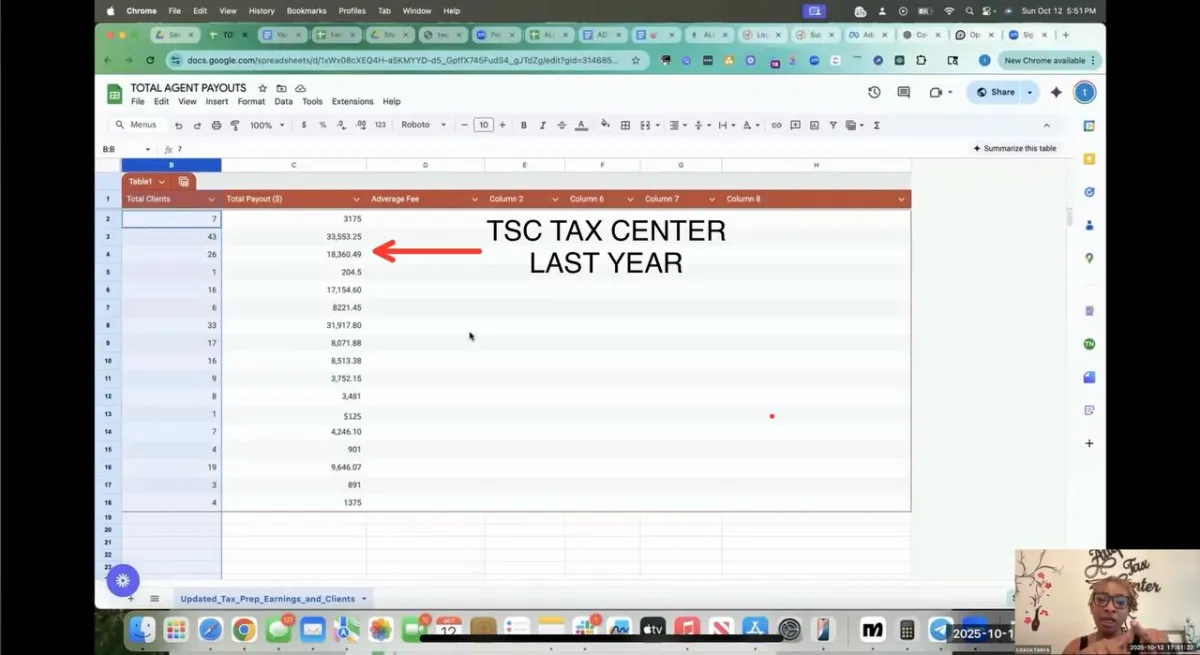The height and width of the screenshot is (655, 1200).
Task: Click Summarize this table
Action: (x=1014, y=149)
